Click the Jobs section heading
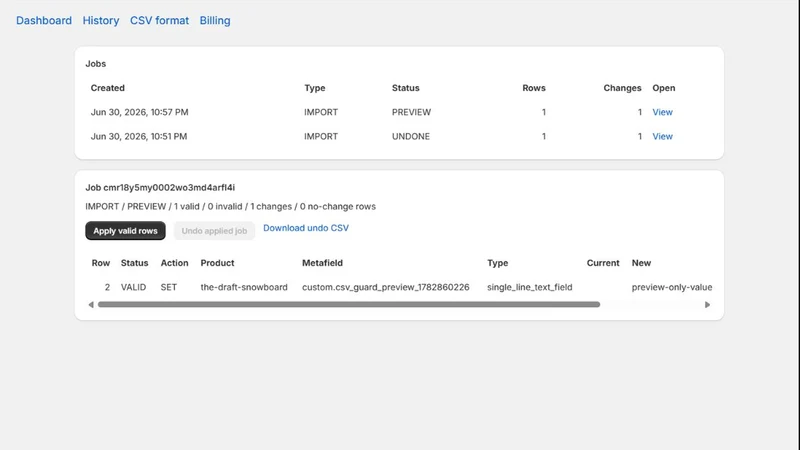This screenshot has height=450, width=800. pos(95,64)
